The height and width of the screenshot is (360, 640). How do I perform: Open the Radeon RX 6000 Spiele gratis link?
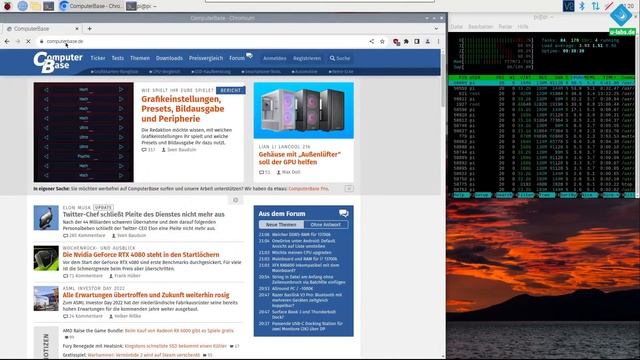click(x=179, y=331)
